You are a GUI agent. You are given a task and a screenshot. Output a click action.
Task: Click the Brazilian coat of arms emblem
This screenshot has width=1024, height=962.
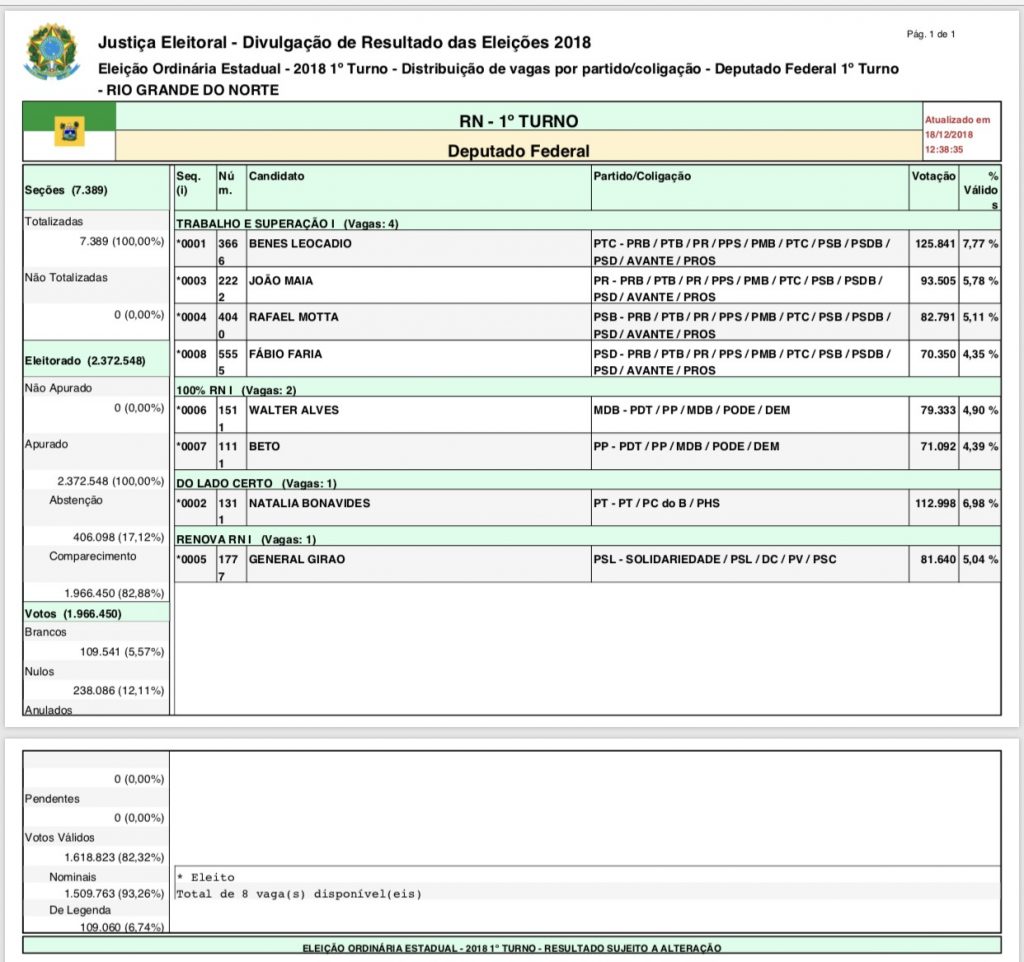click(x=52, y=52)
